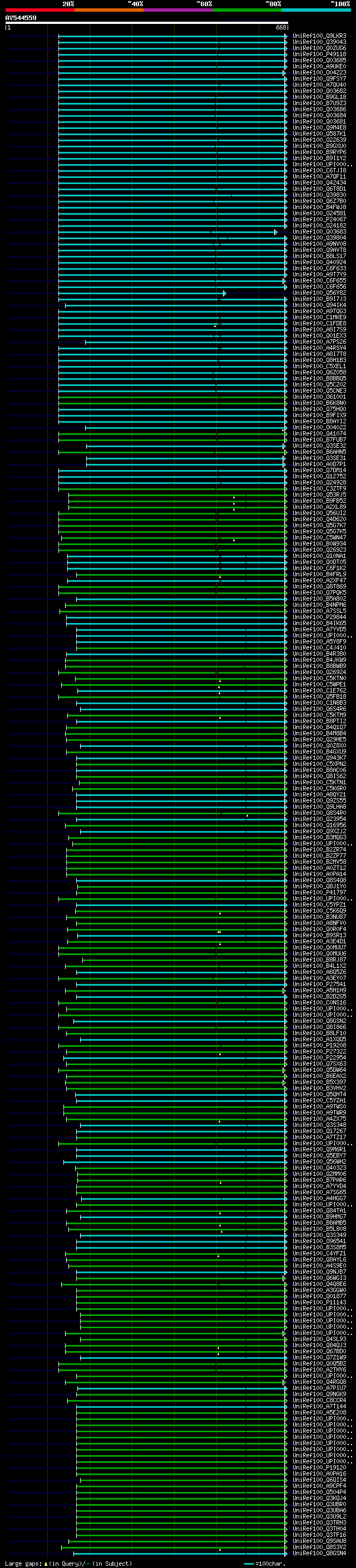Click hit label UniRef100_B8BBQ5
The height and width of the screenshot is (1568, 356).
[x=319, y=379]
